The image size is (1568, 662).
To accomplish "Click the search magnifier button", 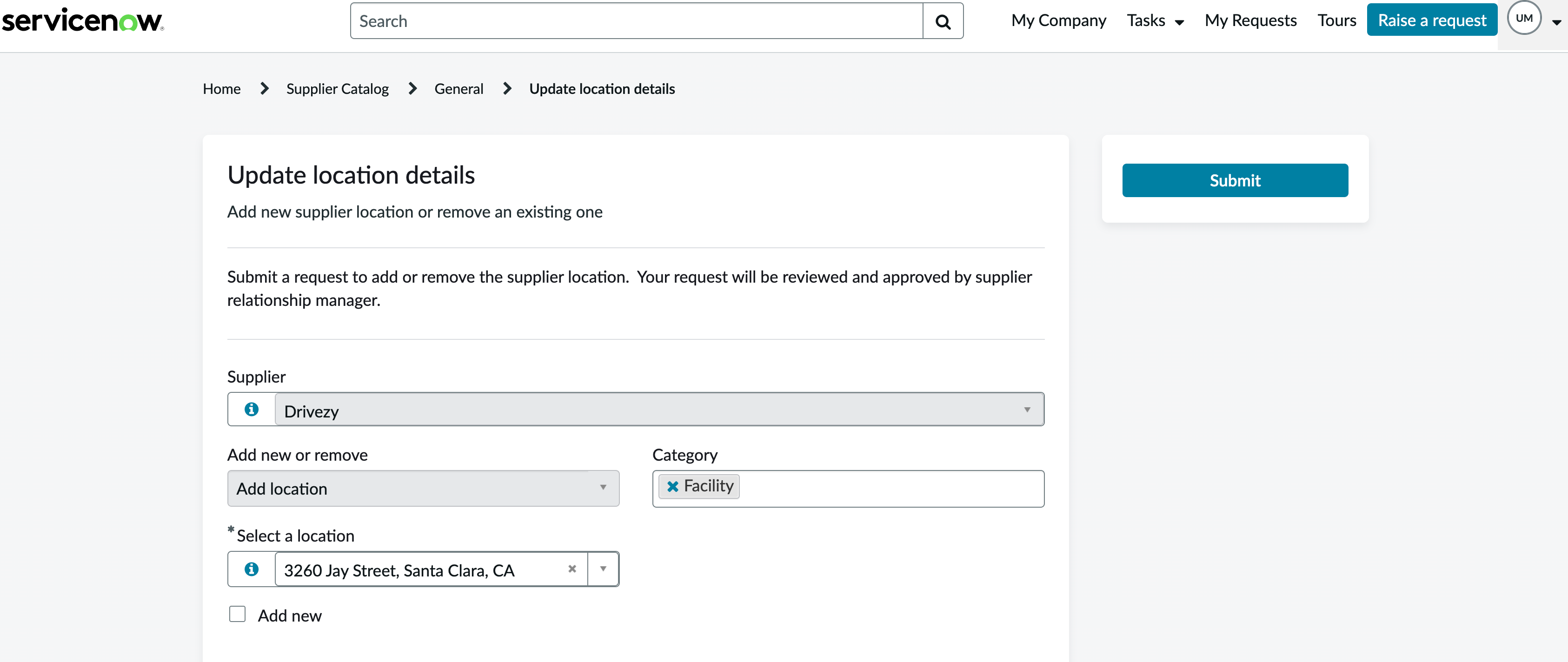I will tap(942, 21).
